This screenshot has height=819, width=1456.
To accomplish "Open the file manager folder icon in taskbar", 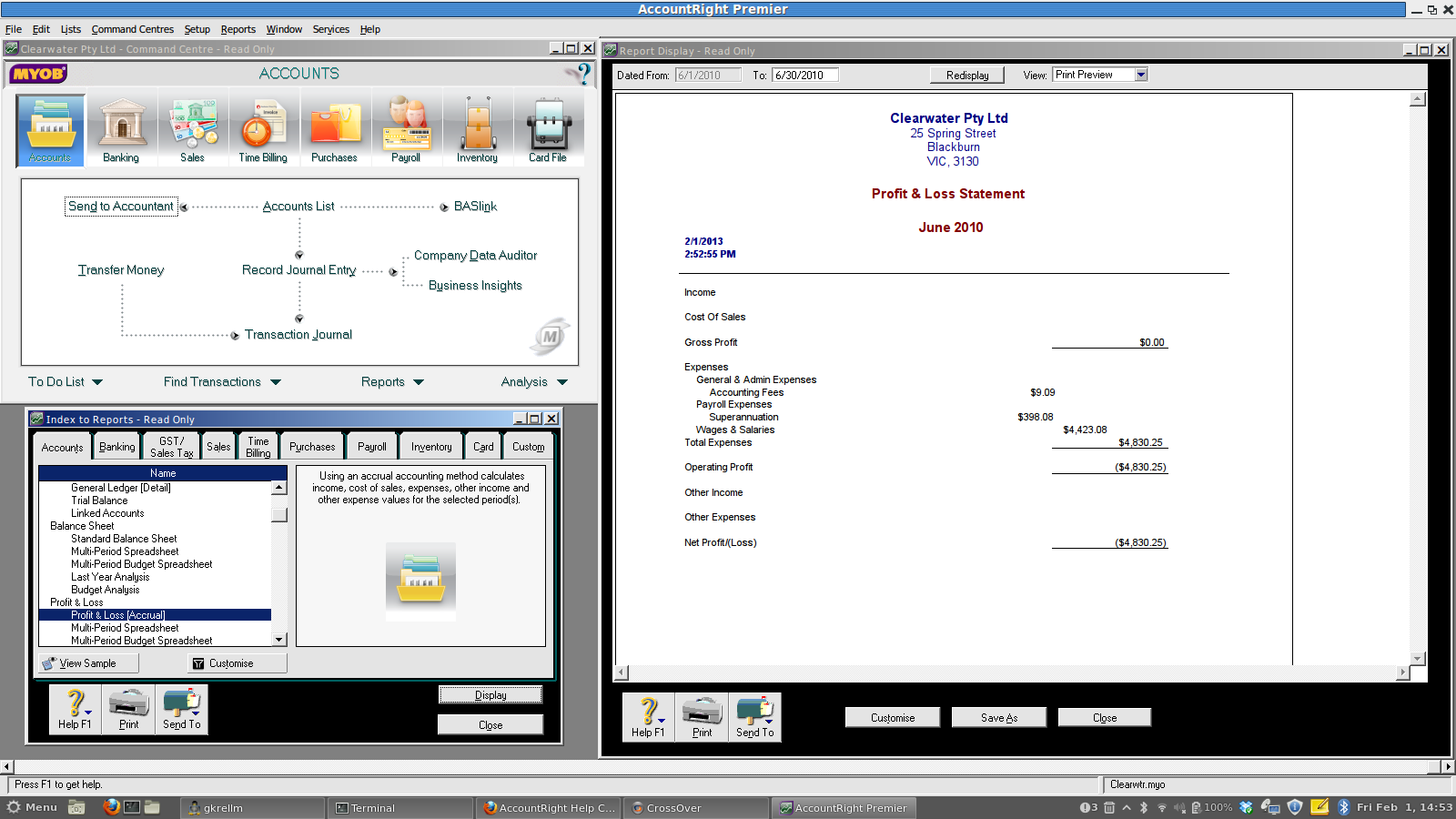I will tap(152, 807).
